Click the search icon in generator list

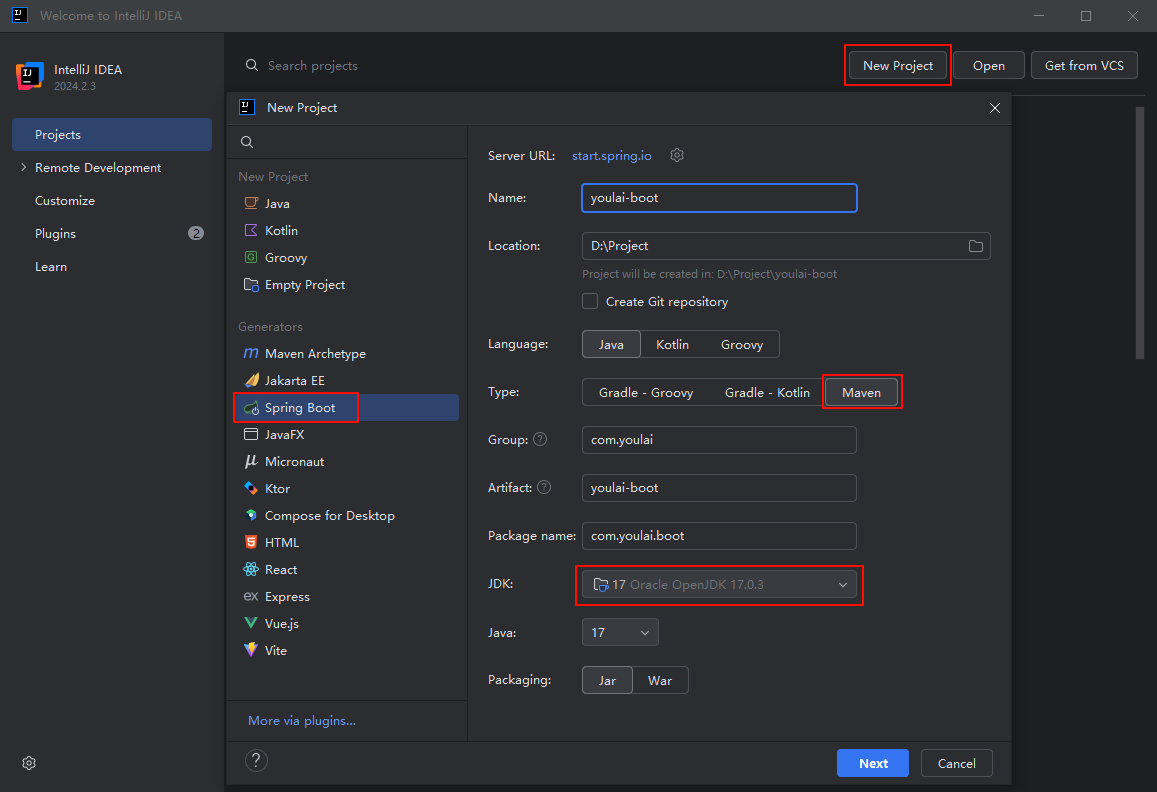click(x=247, y=142)
